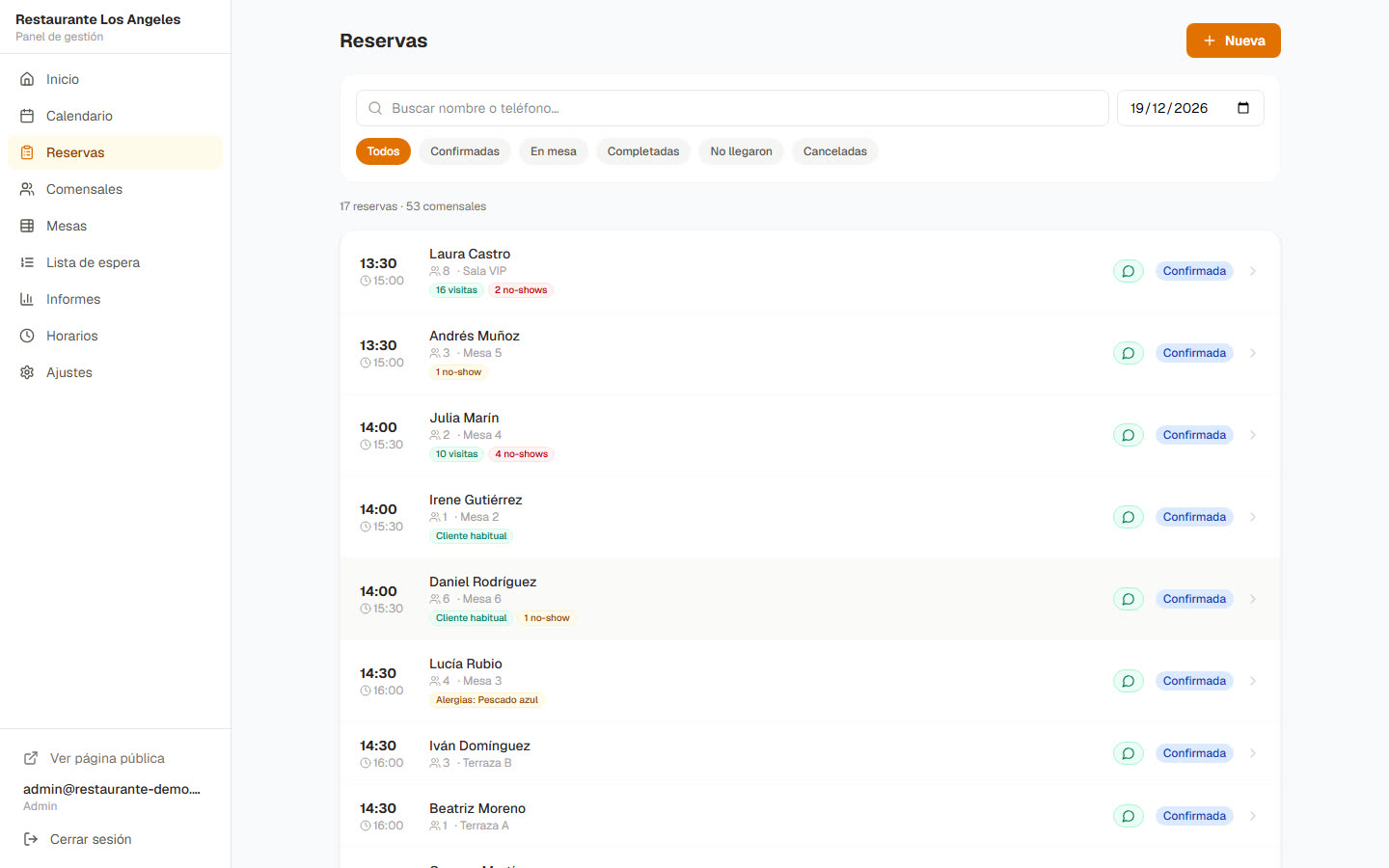
Task: Click Confirmada status badge for Beatriz Moreno
Action: click(x=1194, y=816)
